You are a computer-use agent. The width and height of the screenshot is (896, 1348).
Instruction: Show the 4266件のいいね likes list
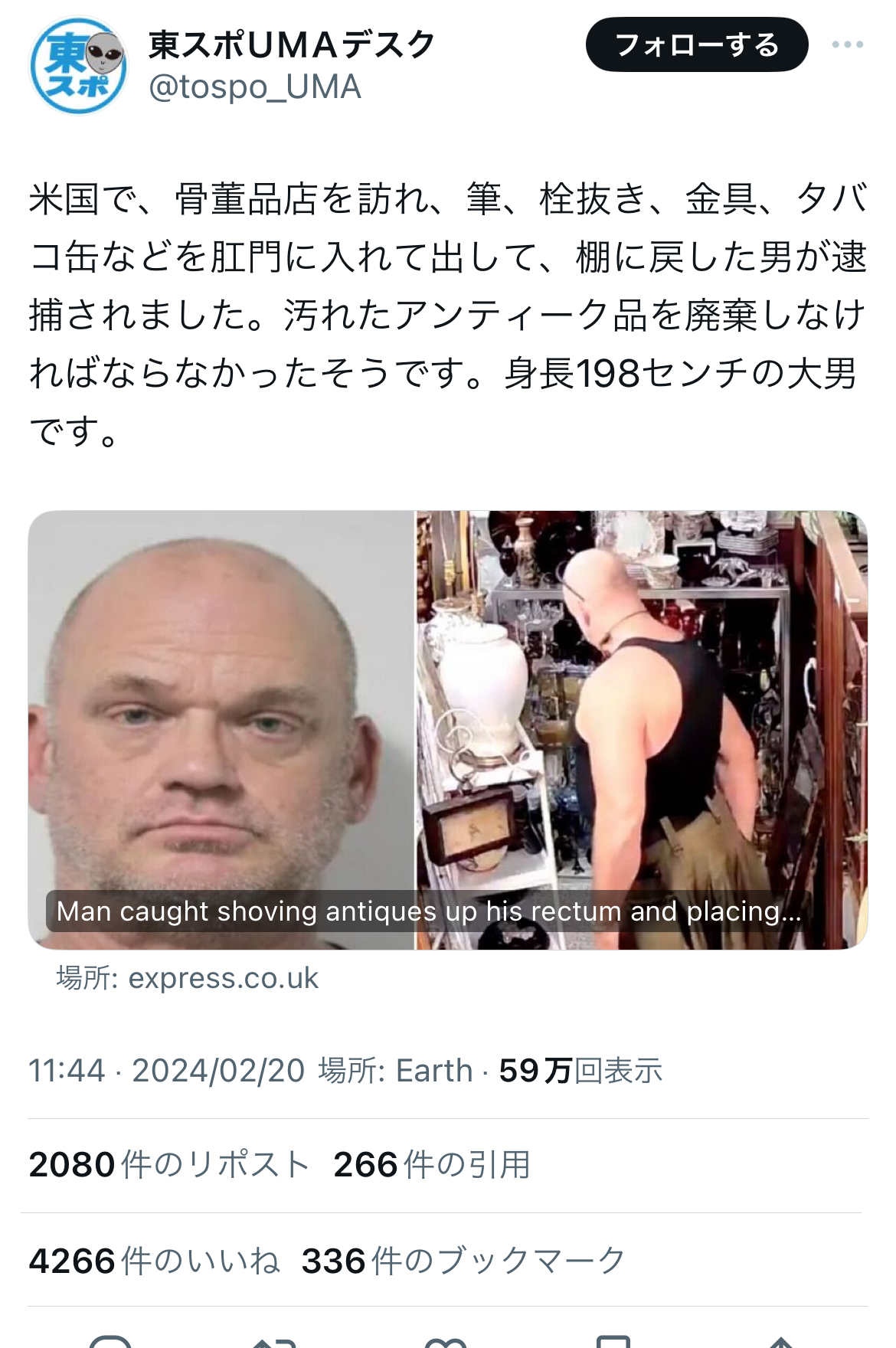pyautogui.click(x=155, y=1261)
